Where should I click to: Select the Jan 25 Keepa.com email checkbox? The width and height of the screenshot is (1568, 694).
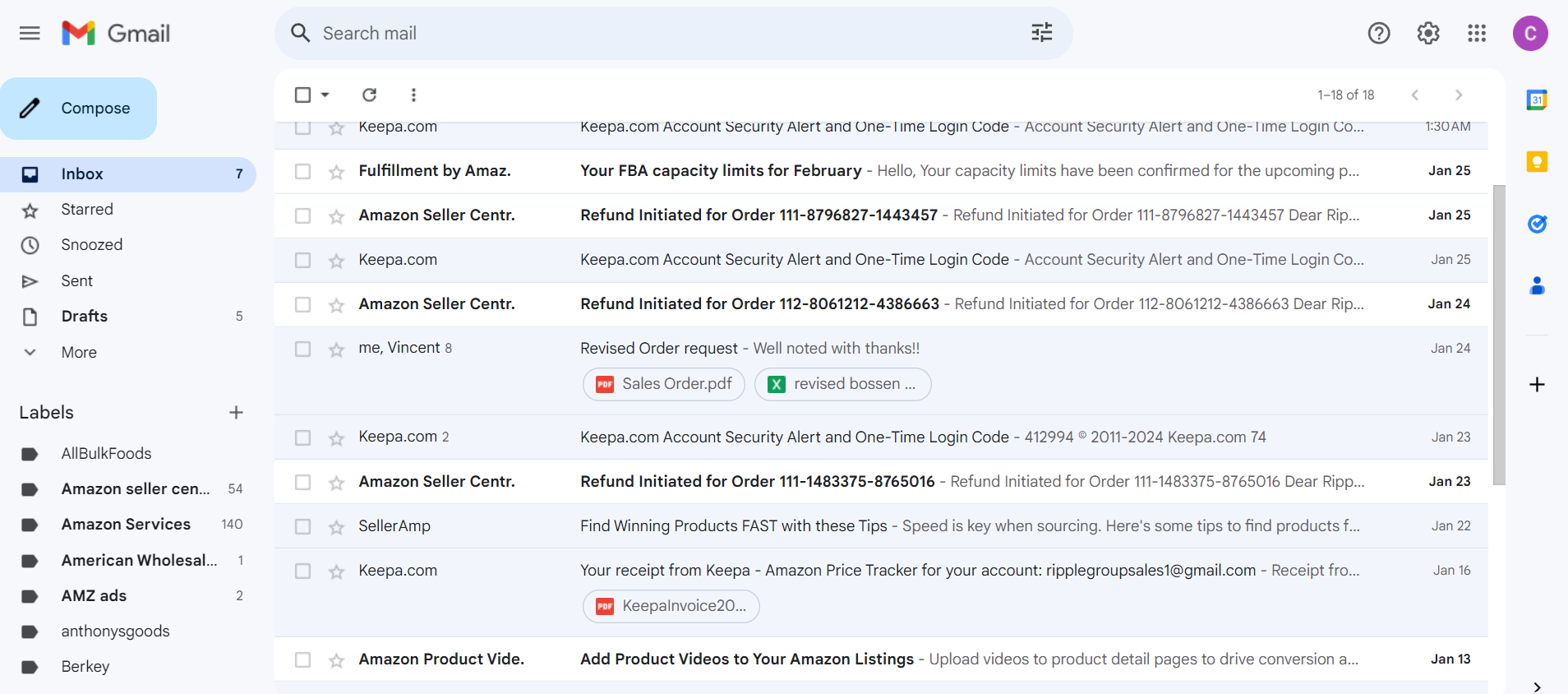coord(302,260)
